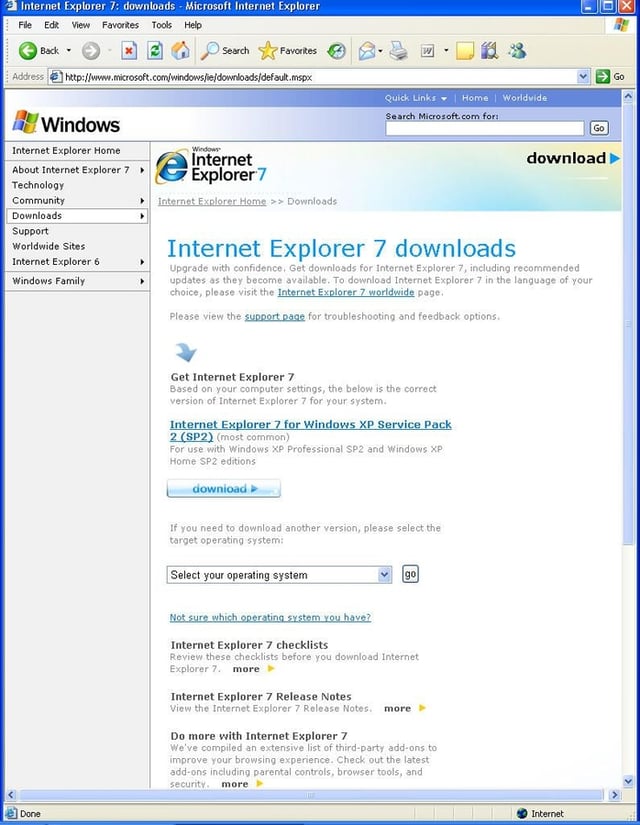Open the Favorites menu
The image size is (640, 825).
click(x=121, y=25)
